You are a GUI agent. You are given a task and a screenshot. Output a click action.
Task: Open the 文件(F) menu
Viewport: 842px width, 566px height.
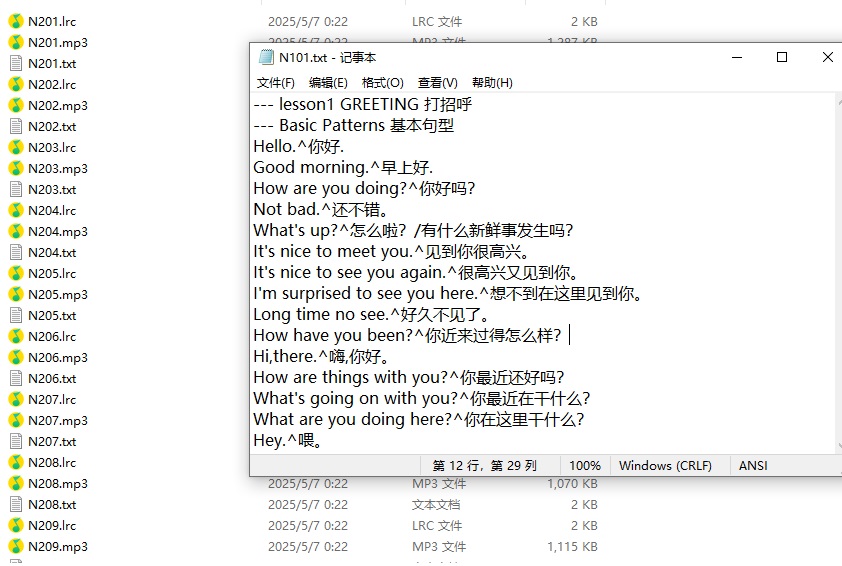276,83
